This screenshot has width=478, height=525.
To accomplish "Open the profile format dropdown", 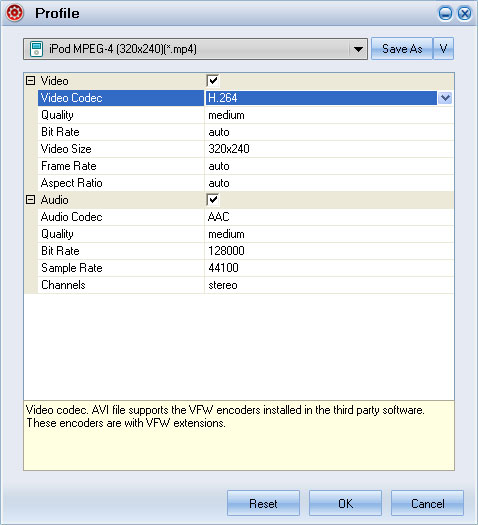I will pyautogui.click(x=358, y=49).
